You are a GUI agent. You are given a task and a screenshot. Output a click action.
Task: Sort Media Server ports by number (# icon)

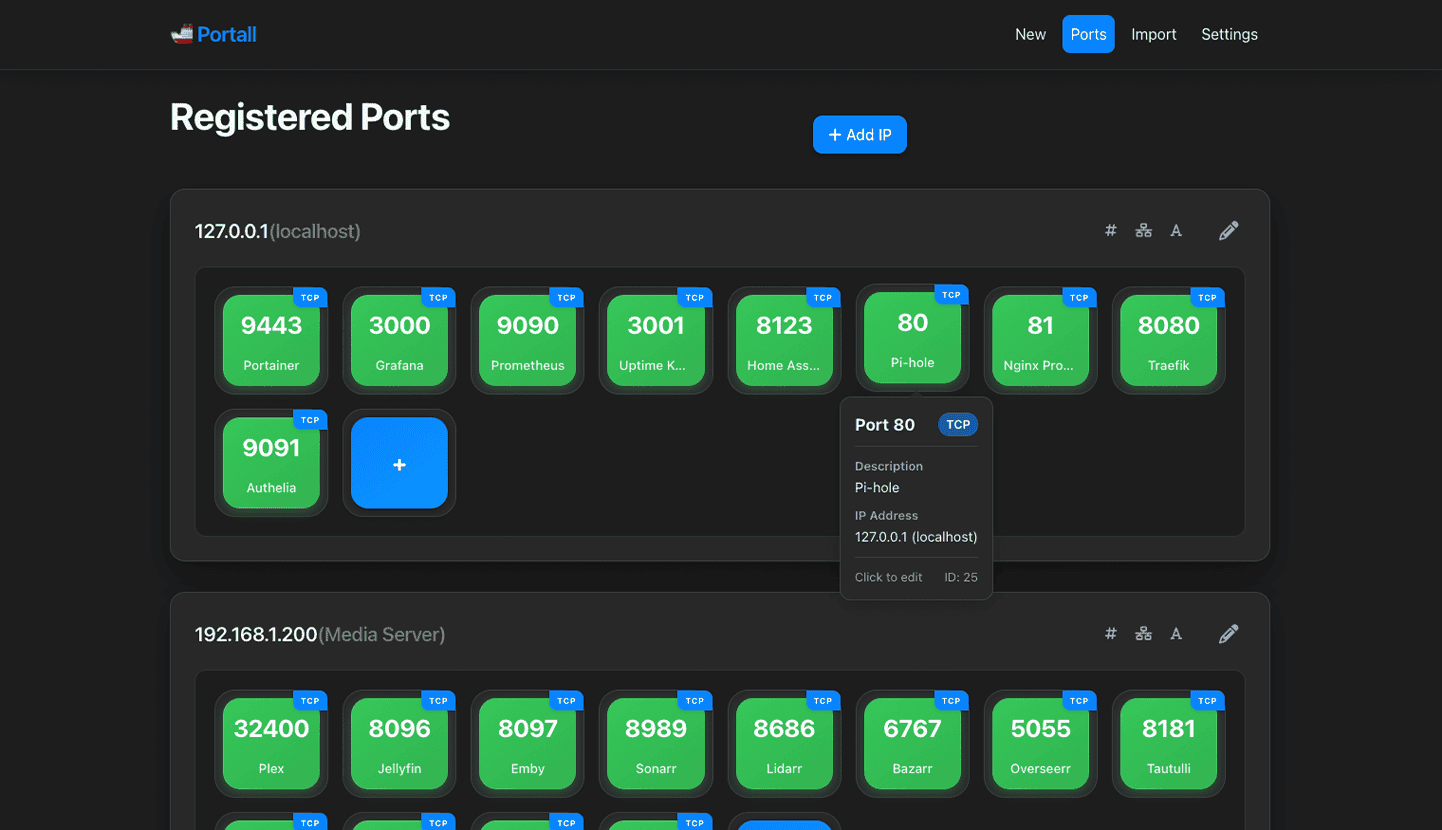pyautogui.click(x=1110, y=634)
